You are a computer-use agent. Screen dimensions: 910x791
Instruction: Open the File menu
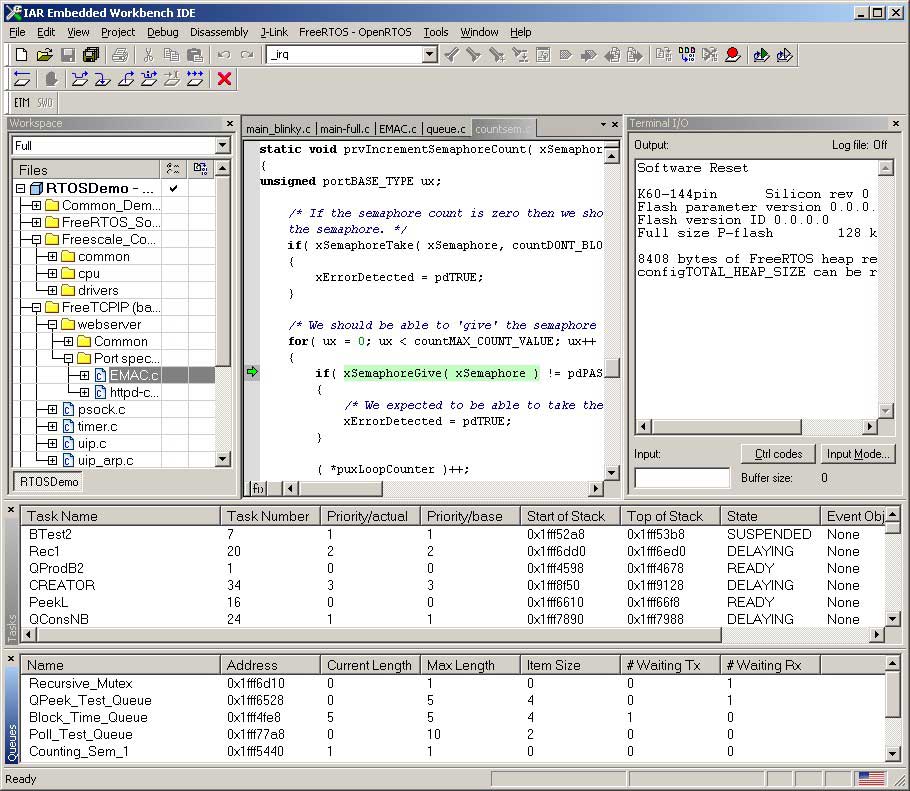[17, 32]
